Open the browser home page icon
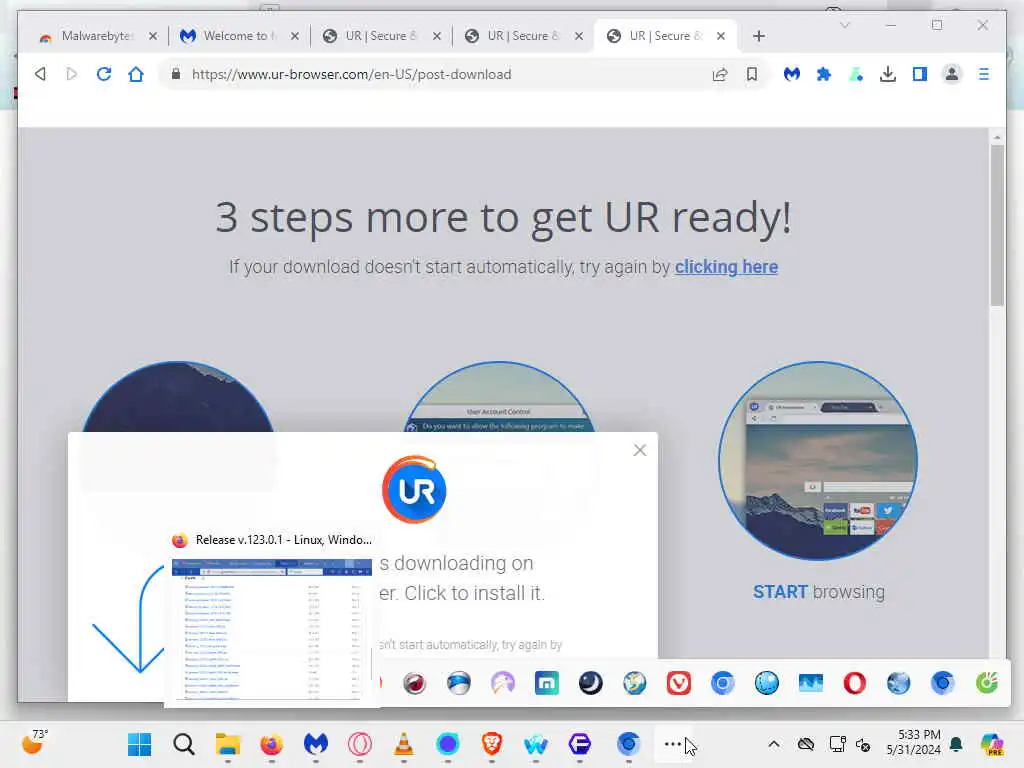The image size is (1024, 768). click(136, 74)
